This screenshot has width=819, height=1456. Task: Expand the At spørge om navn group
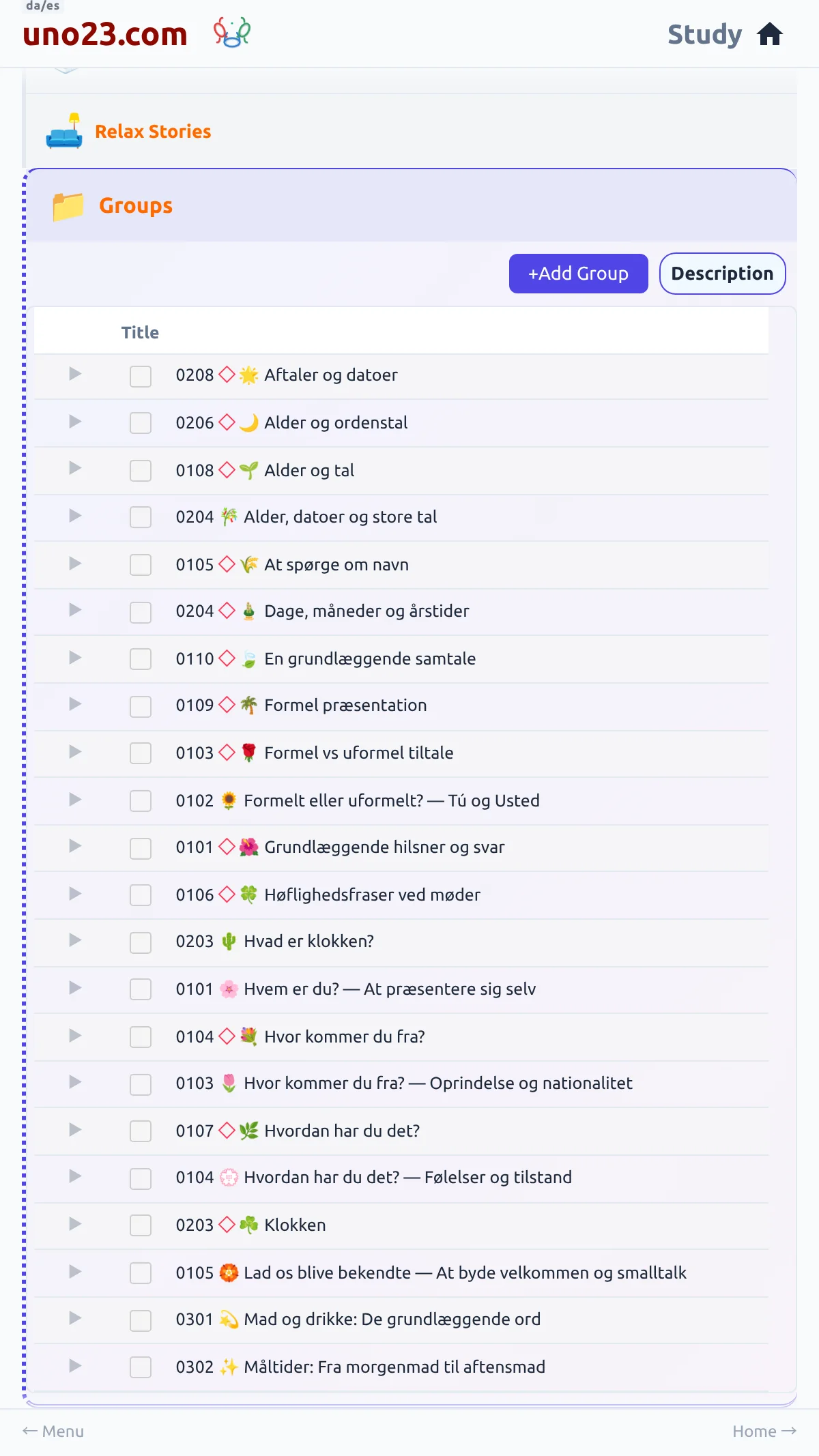tap(75, 564)
